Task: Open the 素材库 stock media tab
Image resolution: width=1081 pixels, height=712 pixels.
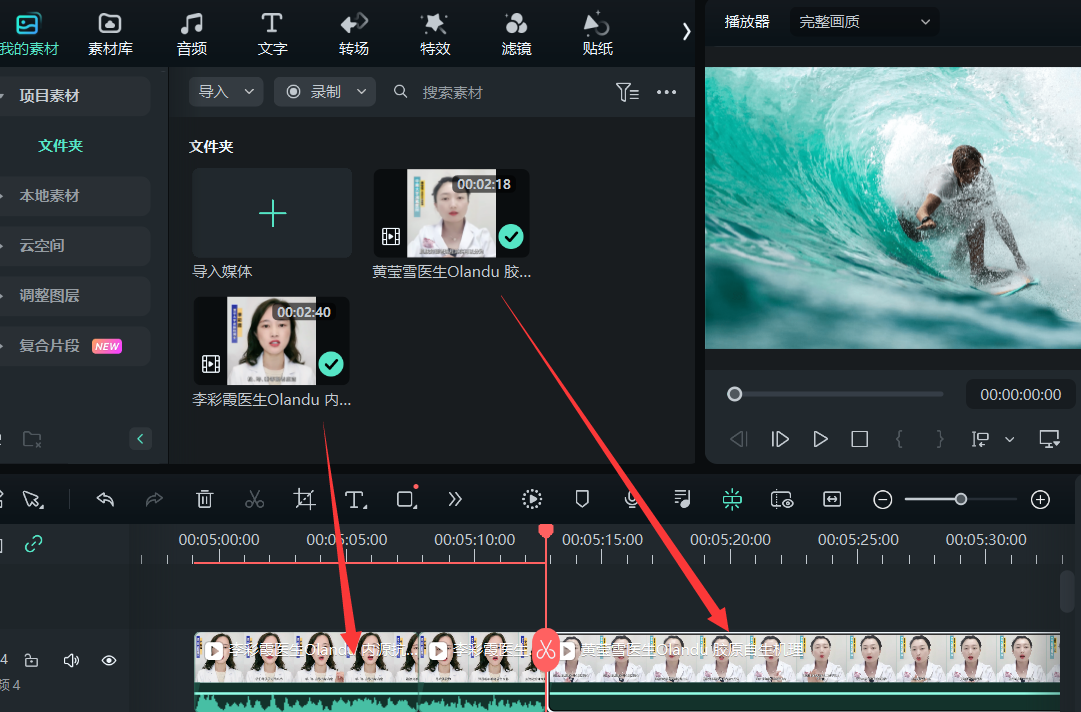Action: [110, 34]
